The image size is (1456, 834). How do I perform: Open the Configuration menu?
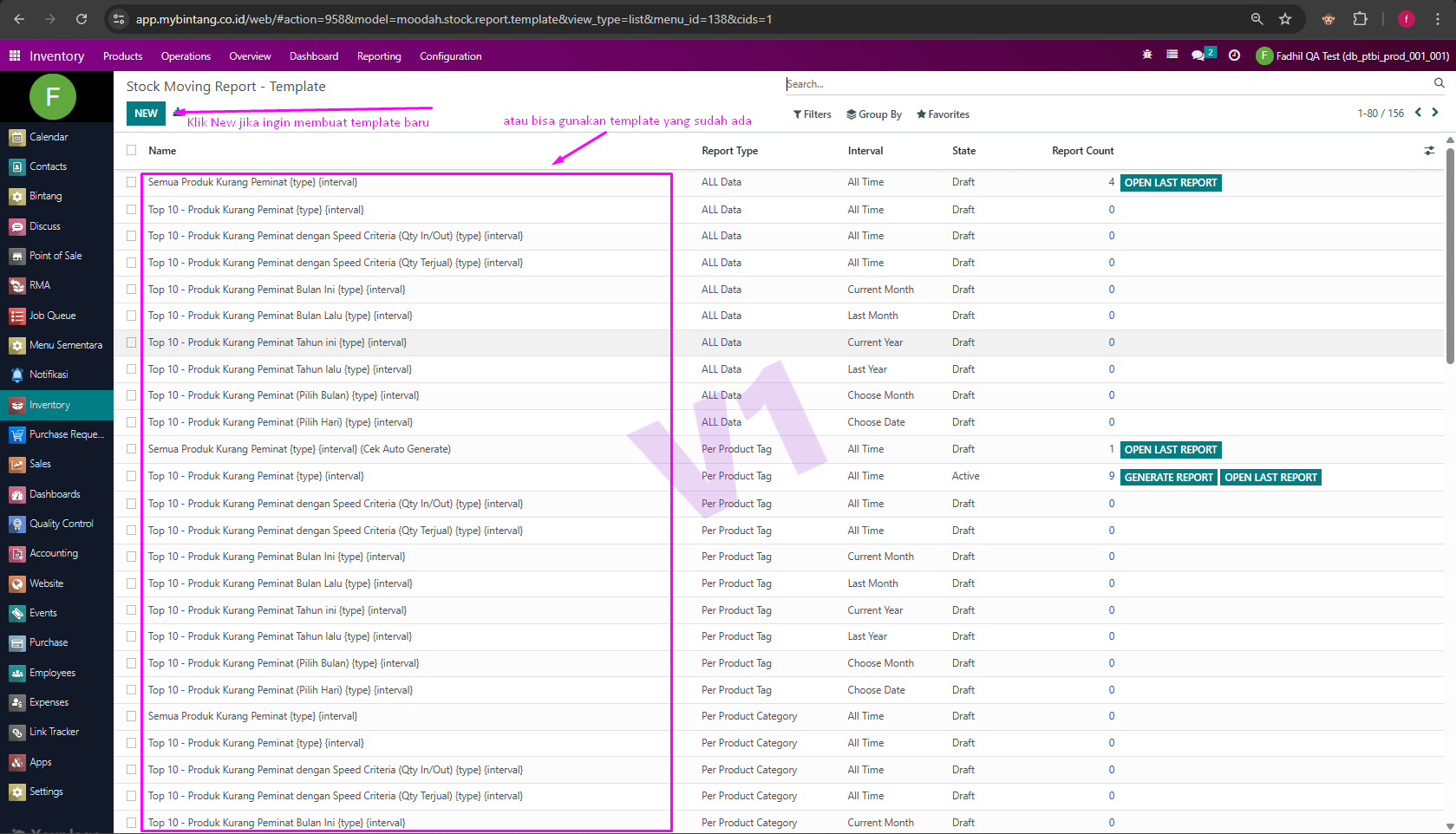(450, 56)
